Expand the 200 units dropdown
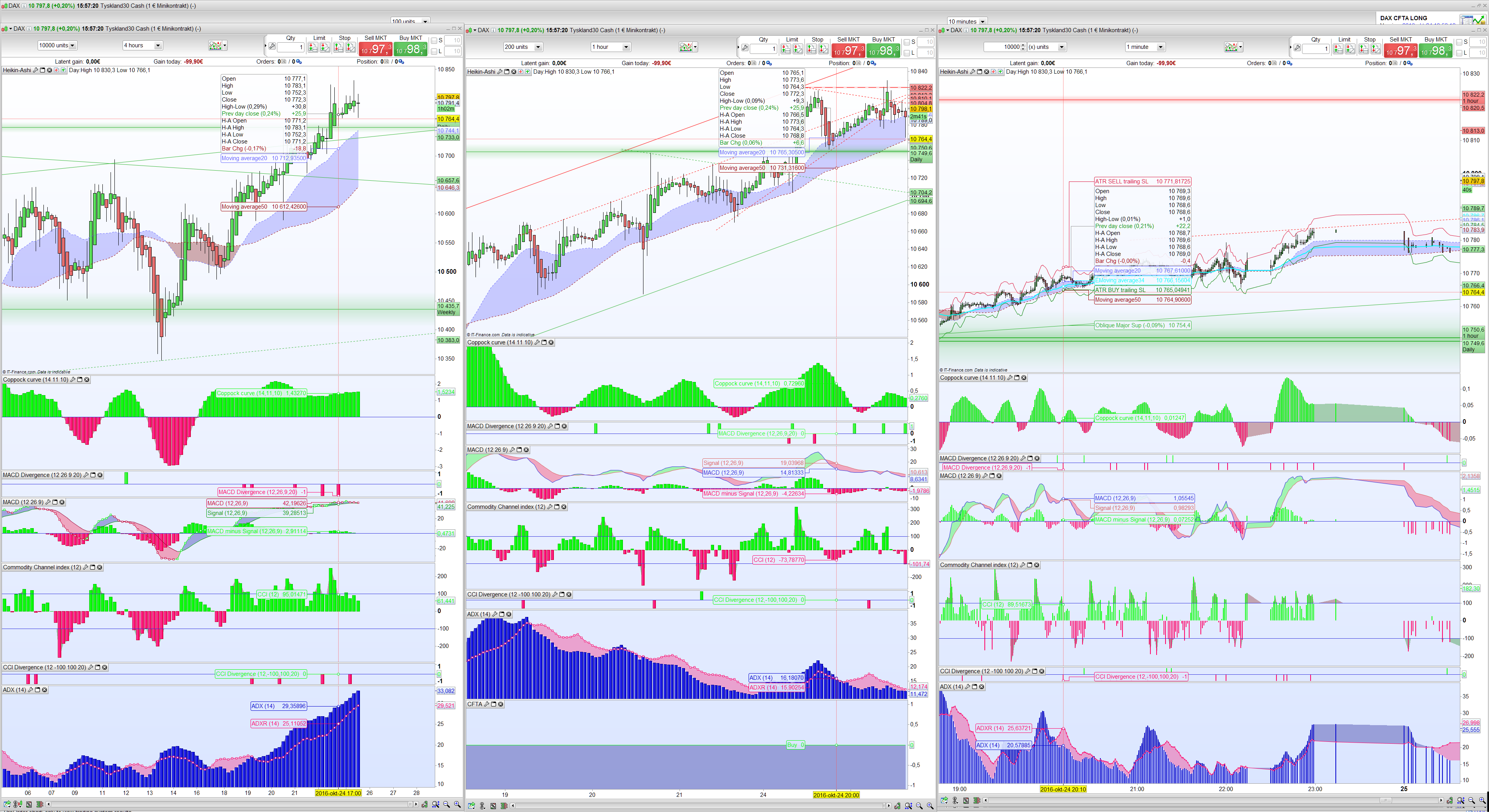The width and height of the screenshot is (1489, 812). pyautogui.click(x=538, y=47)
